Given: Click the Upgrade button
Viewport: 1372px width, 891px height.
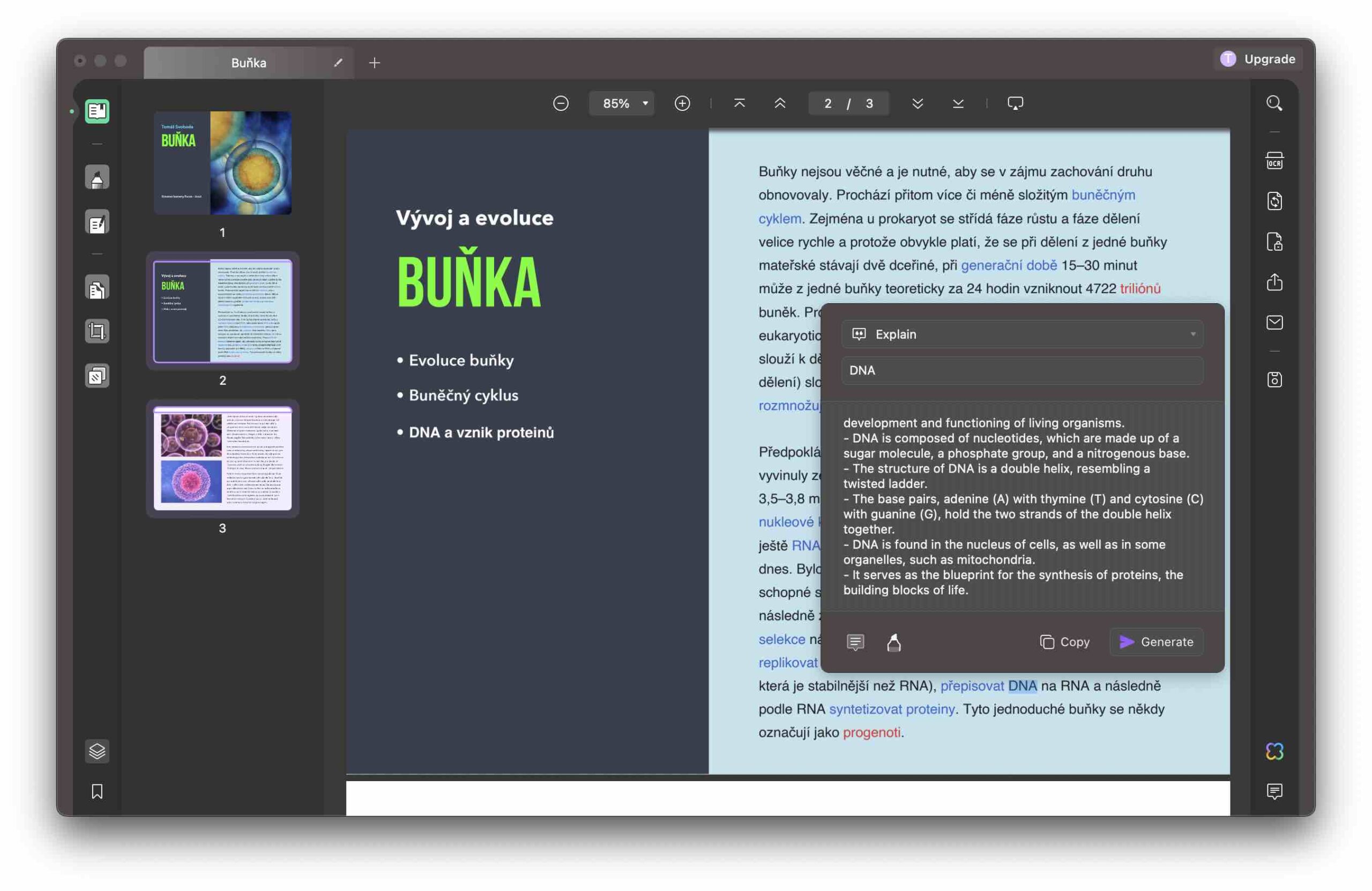Looking at the screenshot, I should [x=1257, y=59].
